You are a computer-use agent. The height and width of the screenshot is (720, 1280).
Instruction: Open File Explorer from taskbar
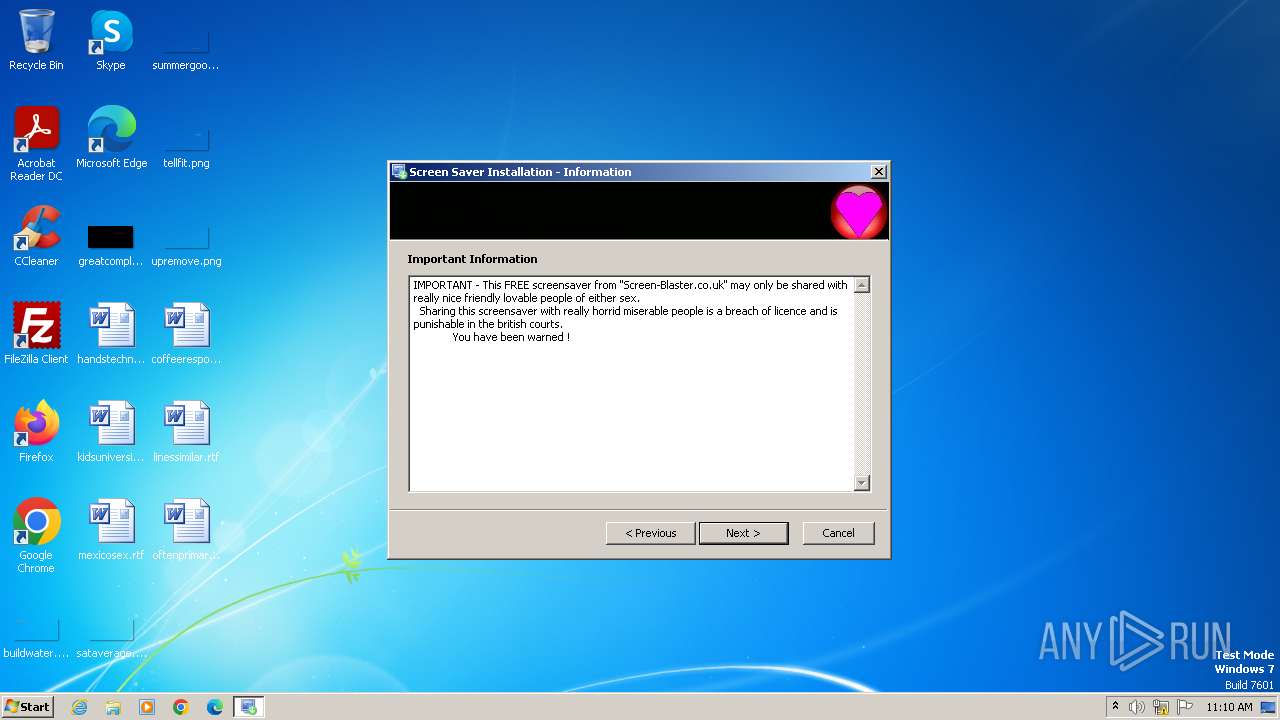113,707
